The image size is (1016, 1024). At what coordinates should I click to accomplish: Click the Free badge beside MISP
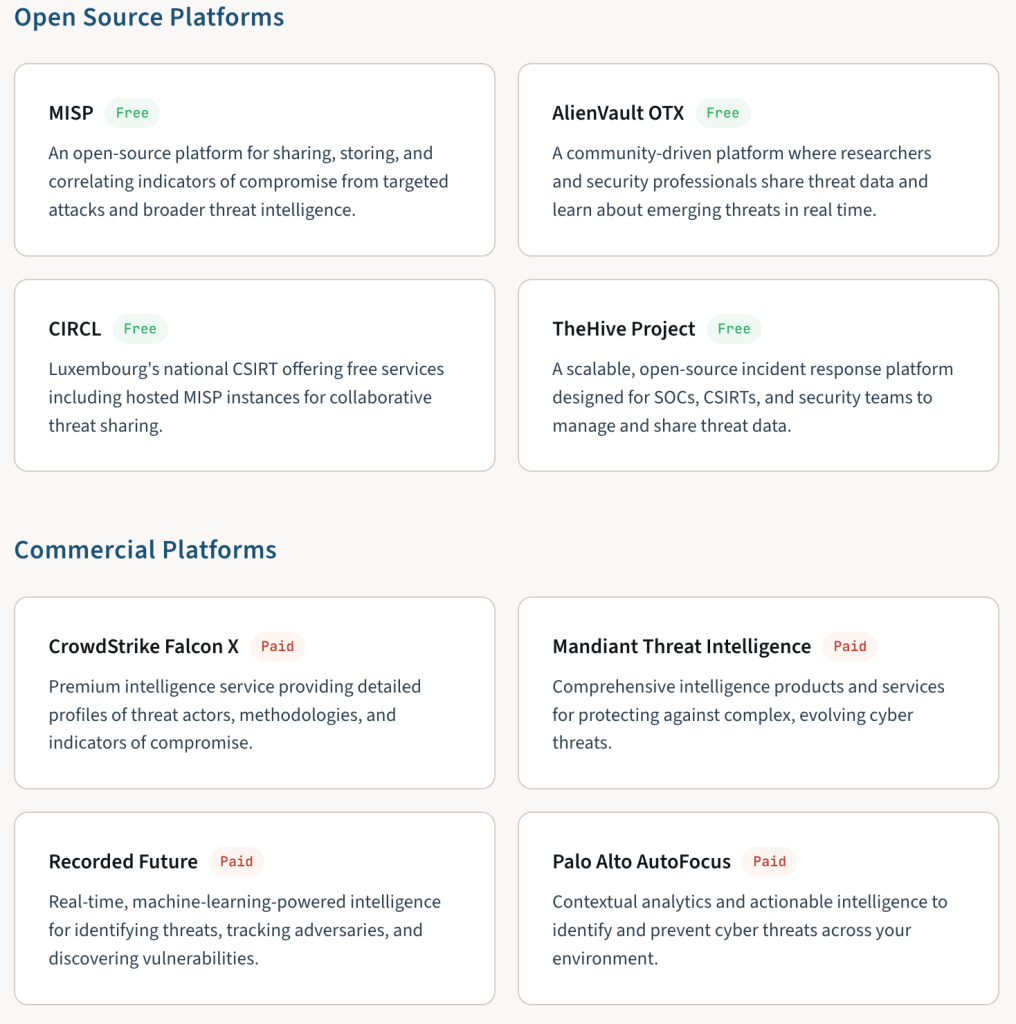(x=132, y=113)
